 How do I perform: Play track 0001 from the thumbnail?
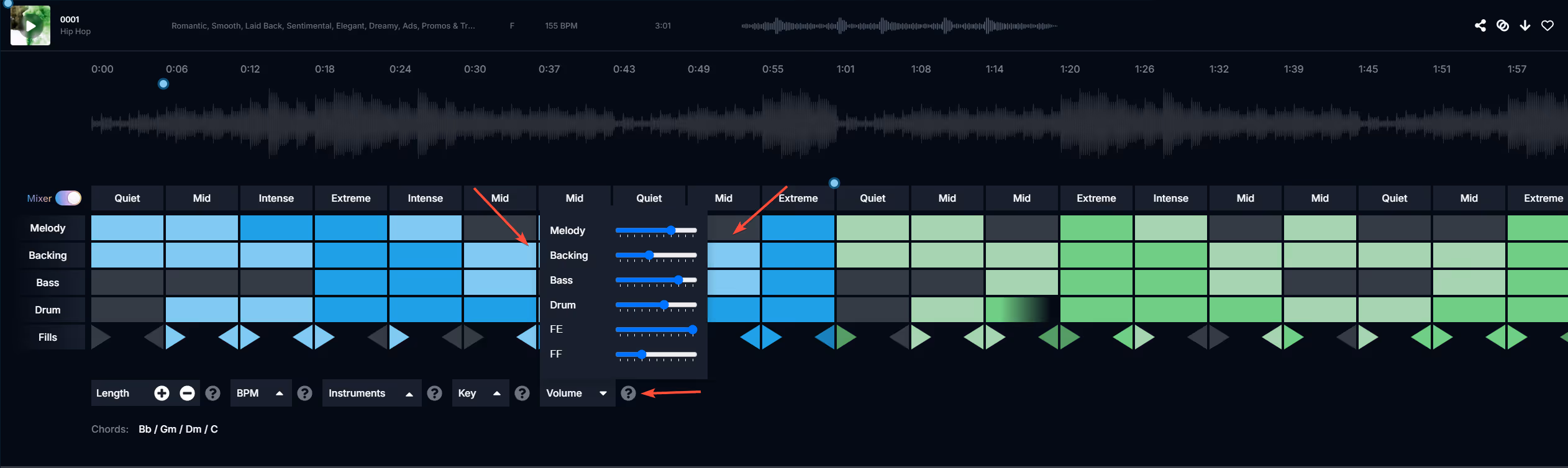pyautogui.click(x=30, y=25)
